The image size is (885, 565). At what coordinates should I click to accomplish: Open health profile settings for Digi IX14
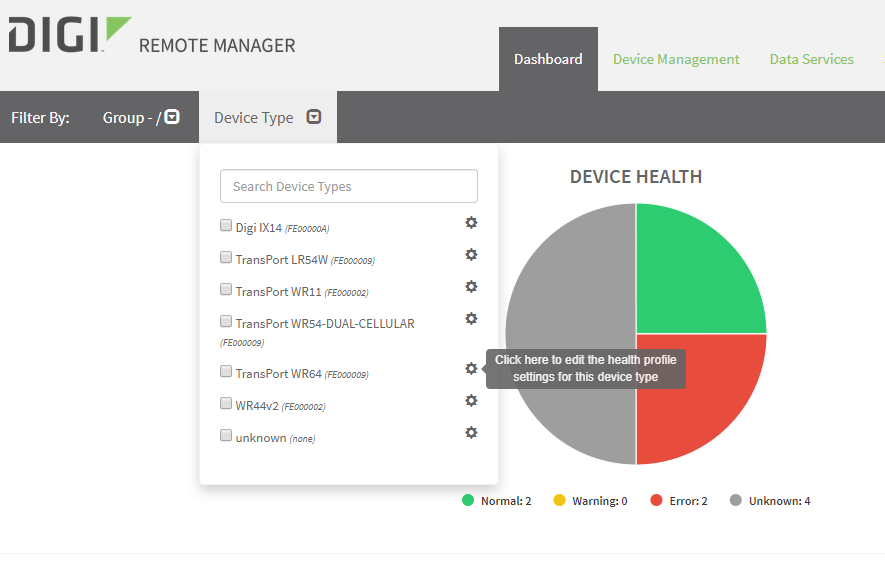pyautogui.click(x=471, y=222)
